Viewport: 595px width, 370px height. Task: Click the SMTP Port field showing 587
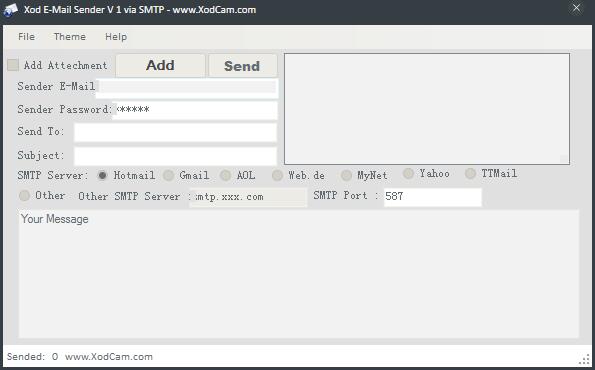pos(433,197)
